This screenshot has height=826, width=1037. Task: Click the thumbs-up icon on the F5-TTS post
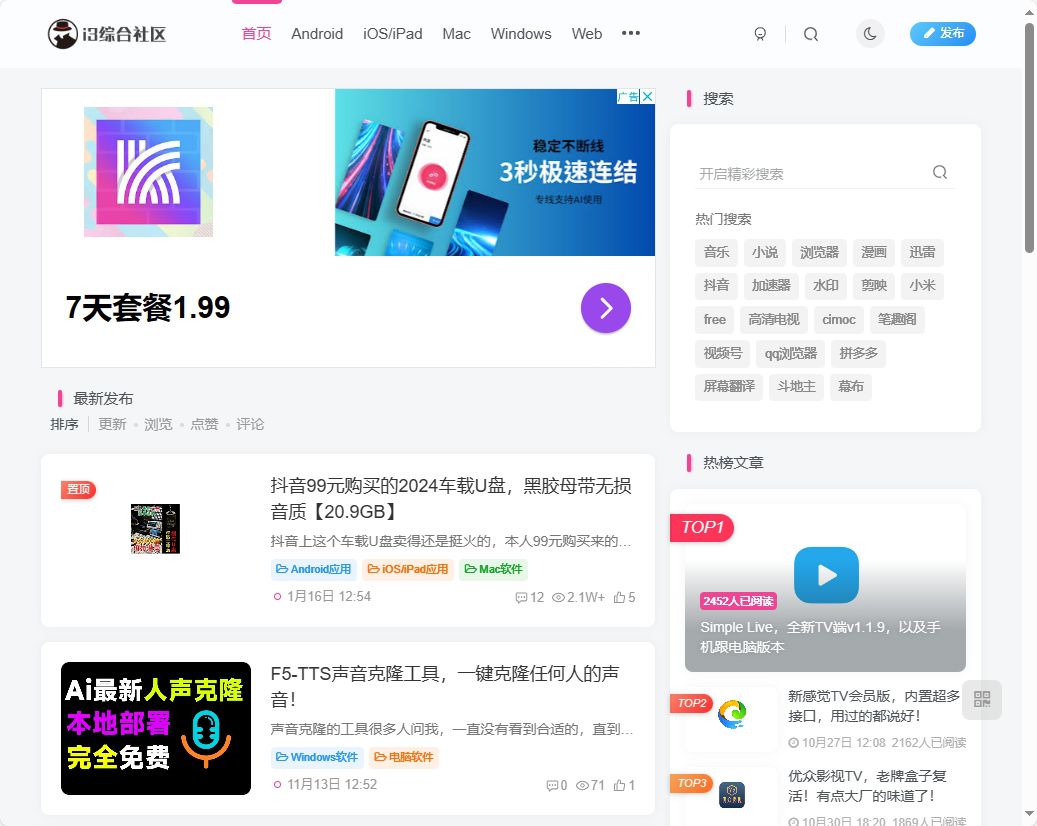pyautogui.click(x=622, y=785)
